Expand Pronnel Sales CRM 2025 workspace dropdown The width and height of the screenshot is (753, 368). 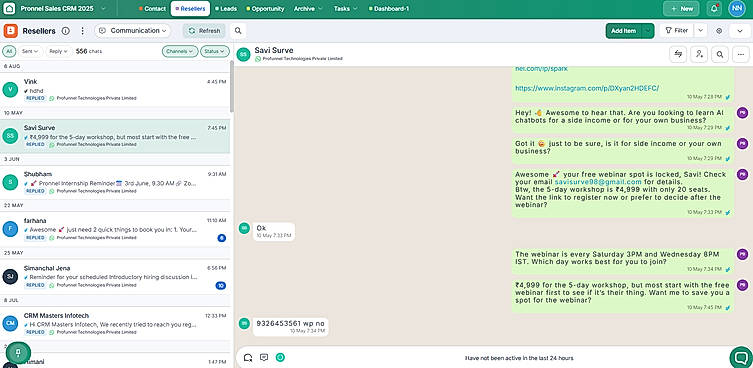pyautogui.click(x=104, y=9)
